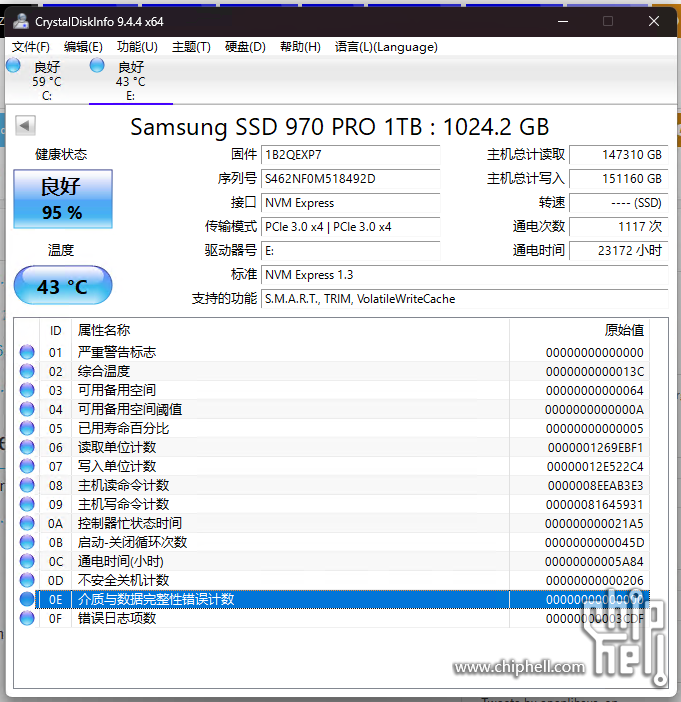Click status circle for attribute 0B

27,542
